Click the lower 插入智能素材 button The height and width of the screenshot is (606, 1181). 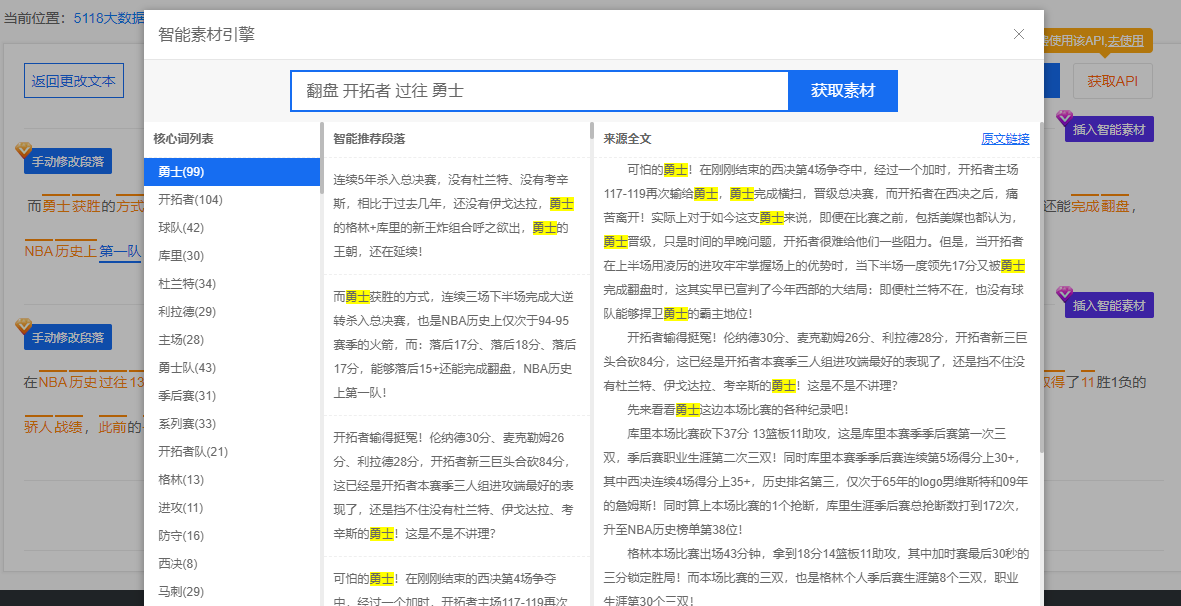click(1109, 305)
